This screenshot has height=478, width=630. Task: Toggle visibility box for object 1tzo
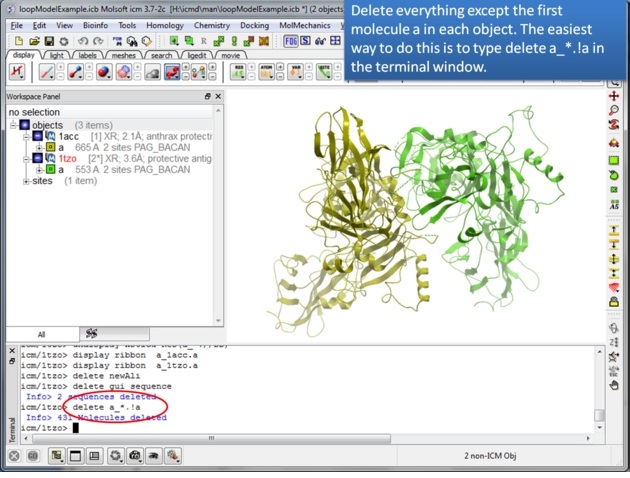(x=37, y=158)
